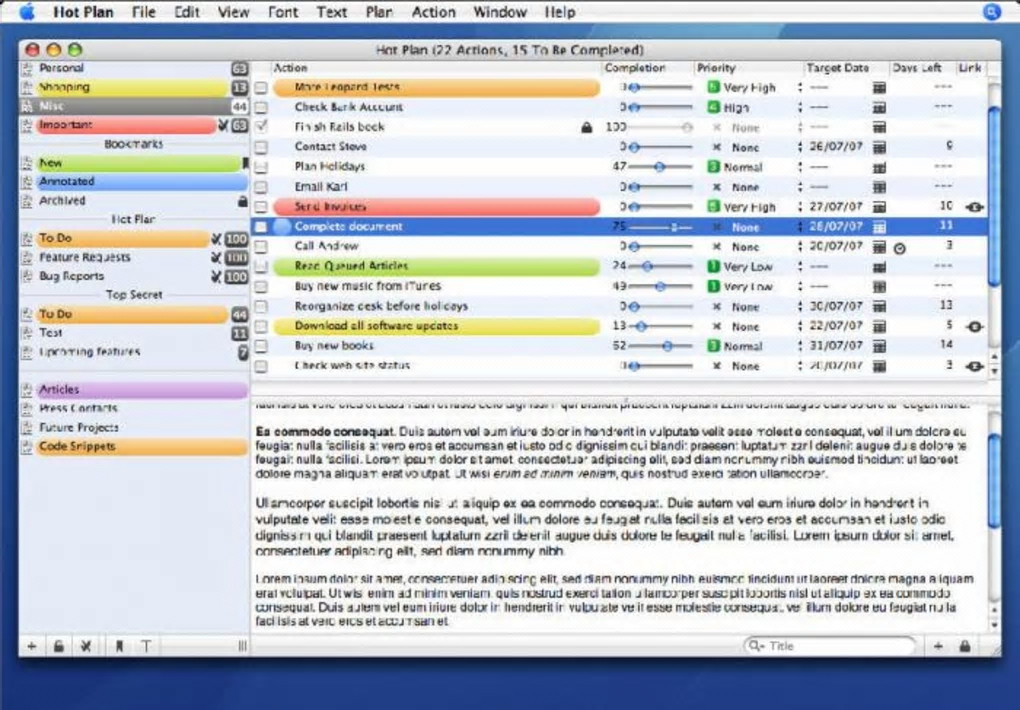Click the Very High priority badge on More Leopard Tests
Image resolution: width=1020 pixels, height=710 pixels.
tap(714, 87)
